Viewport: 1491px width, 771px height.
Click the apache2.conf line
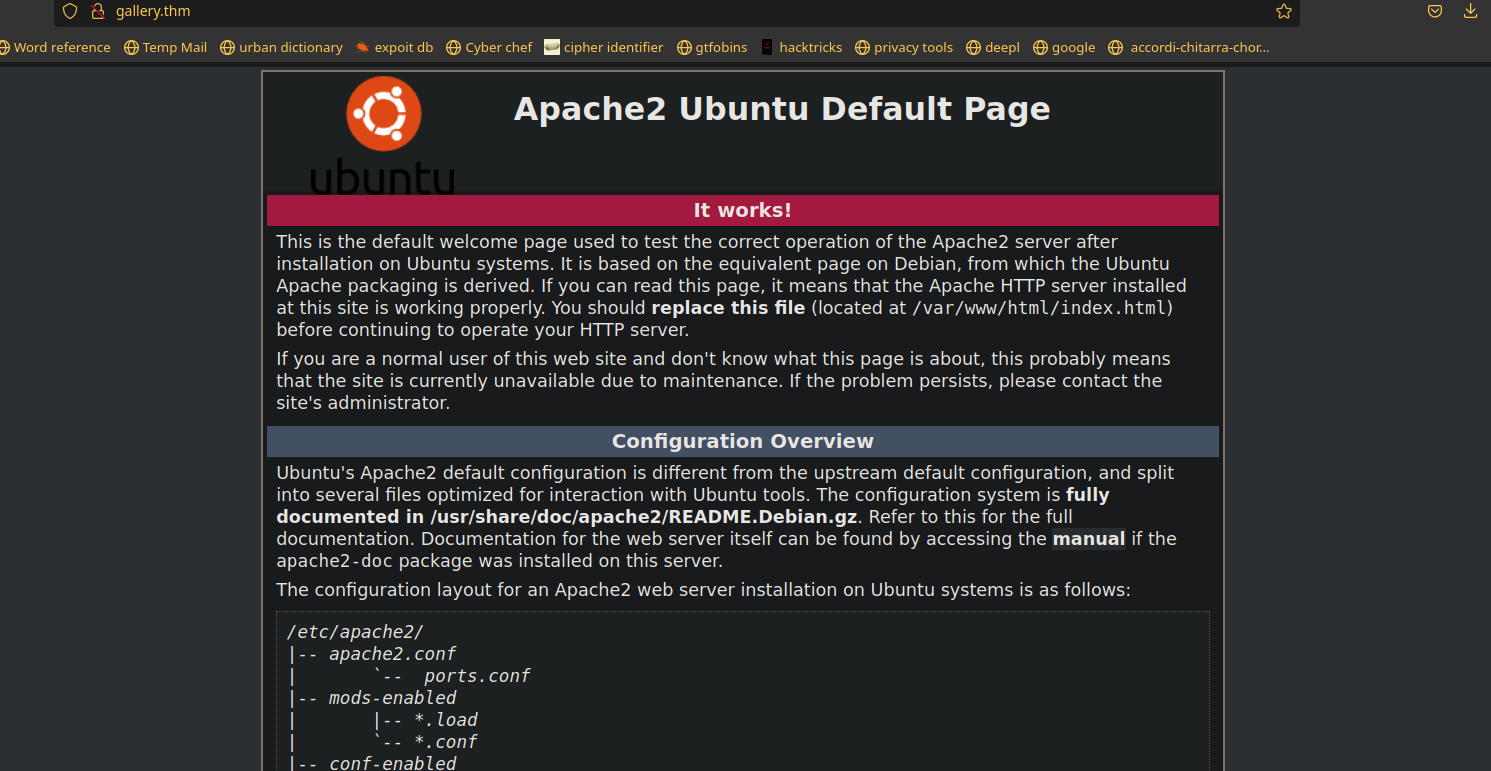point(392,654)
